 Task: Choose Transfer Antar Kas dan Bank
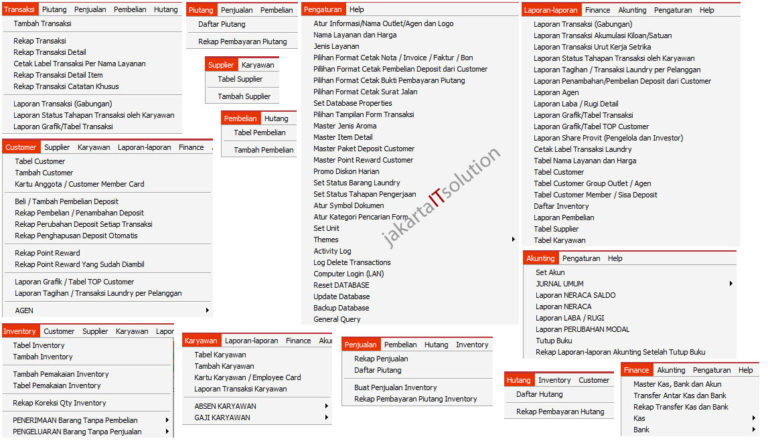click(x=680, y=396)
